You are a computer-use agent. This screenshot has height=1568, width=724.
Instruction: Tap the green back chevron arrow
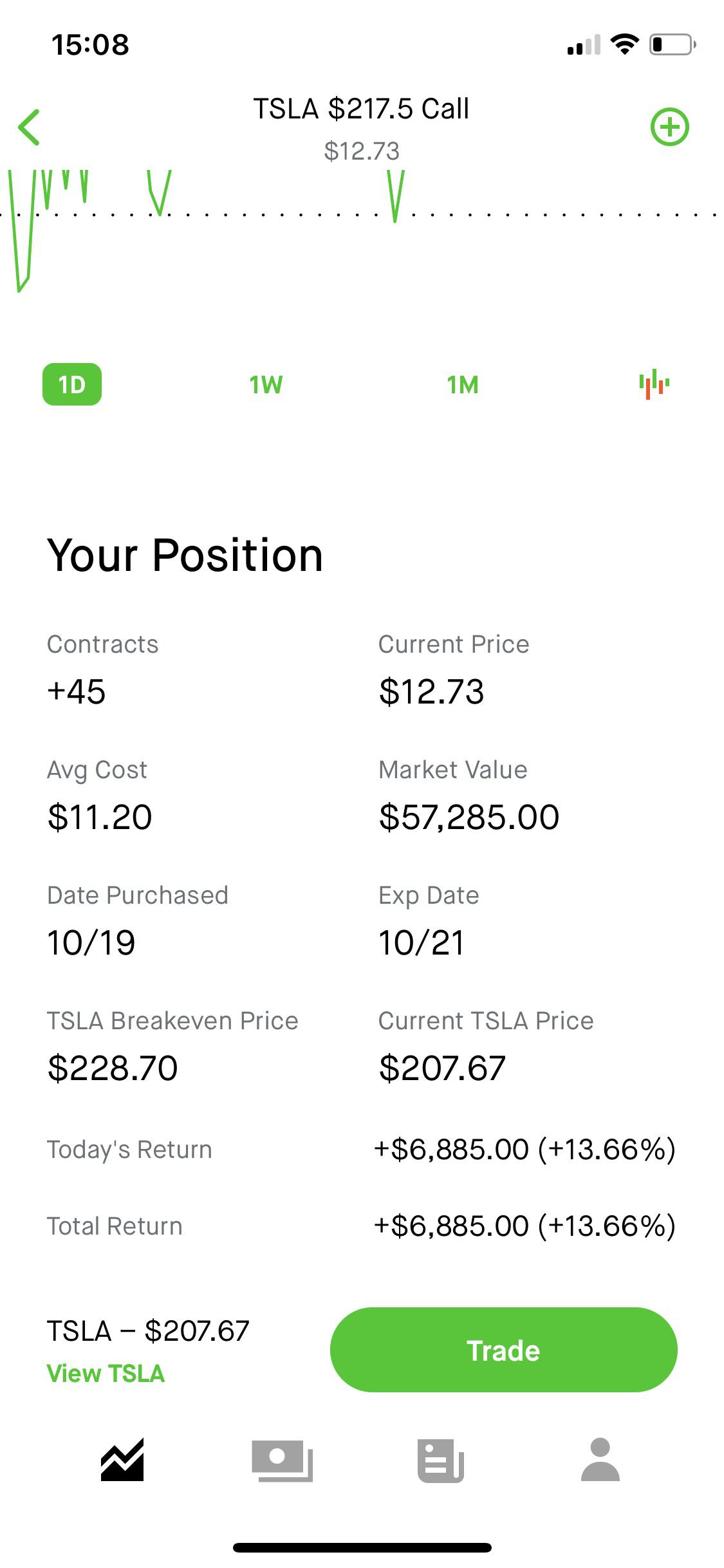click(30, 127)
